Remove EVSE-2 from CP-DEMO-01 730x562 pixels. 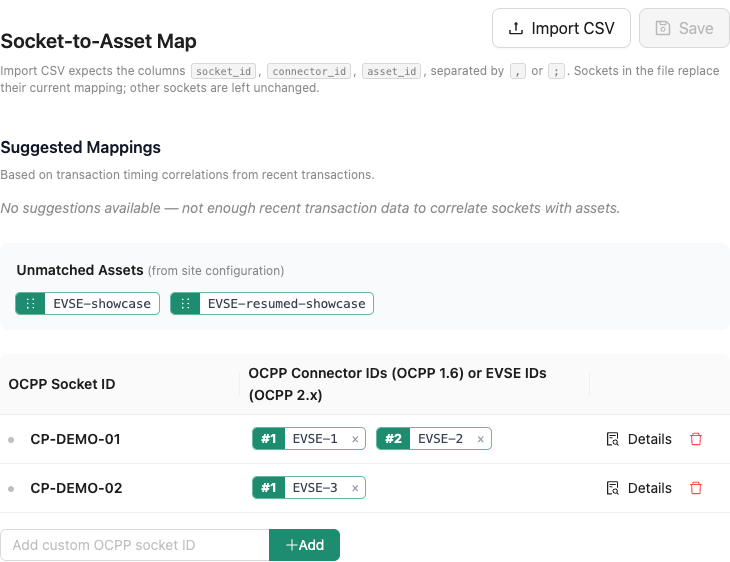pyautogui.click(x=481, y=439)
